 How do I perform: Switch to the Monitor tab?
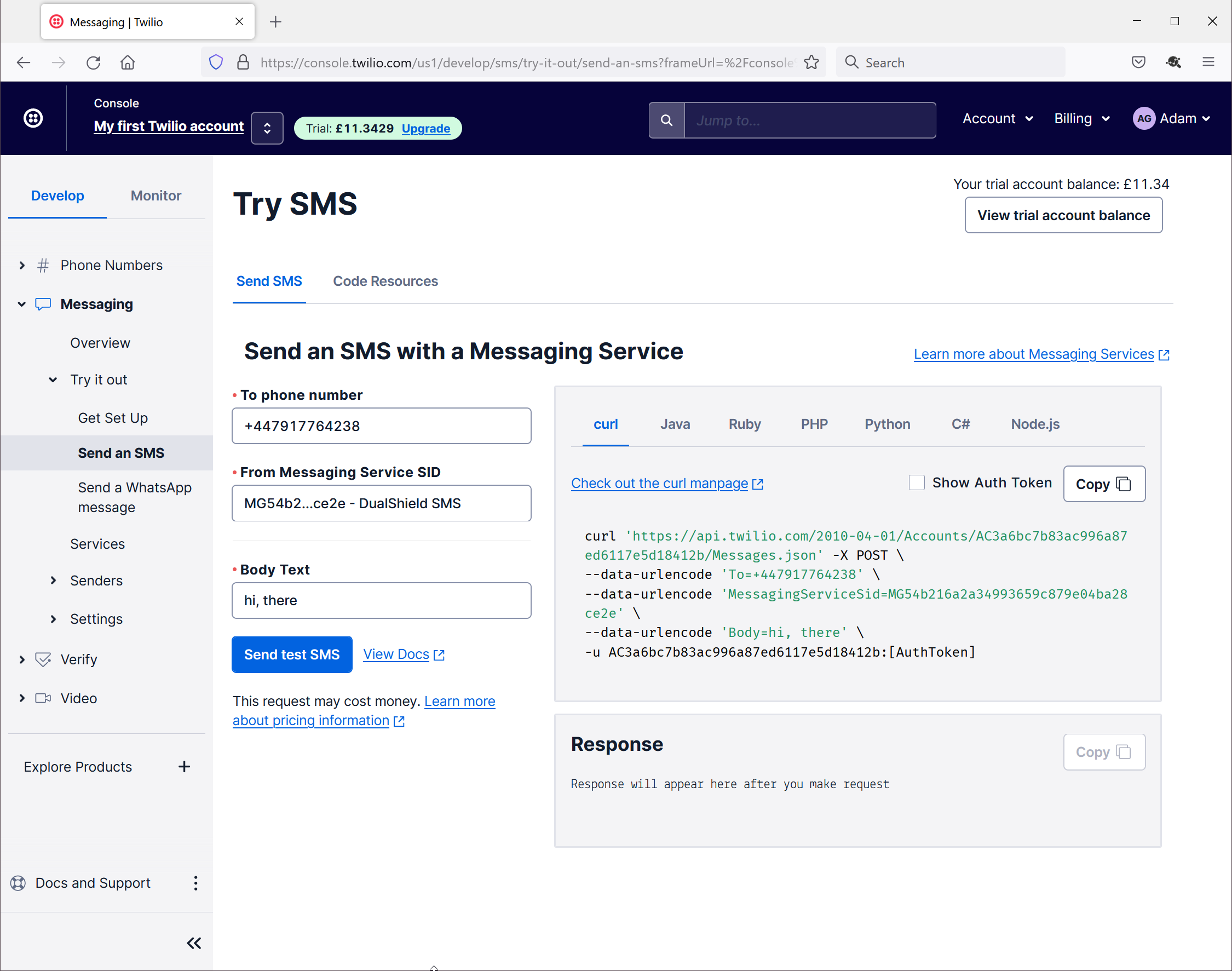156,196
